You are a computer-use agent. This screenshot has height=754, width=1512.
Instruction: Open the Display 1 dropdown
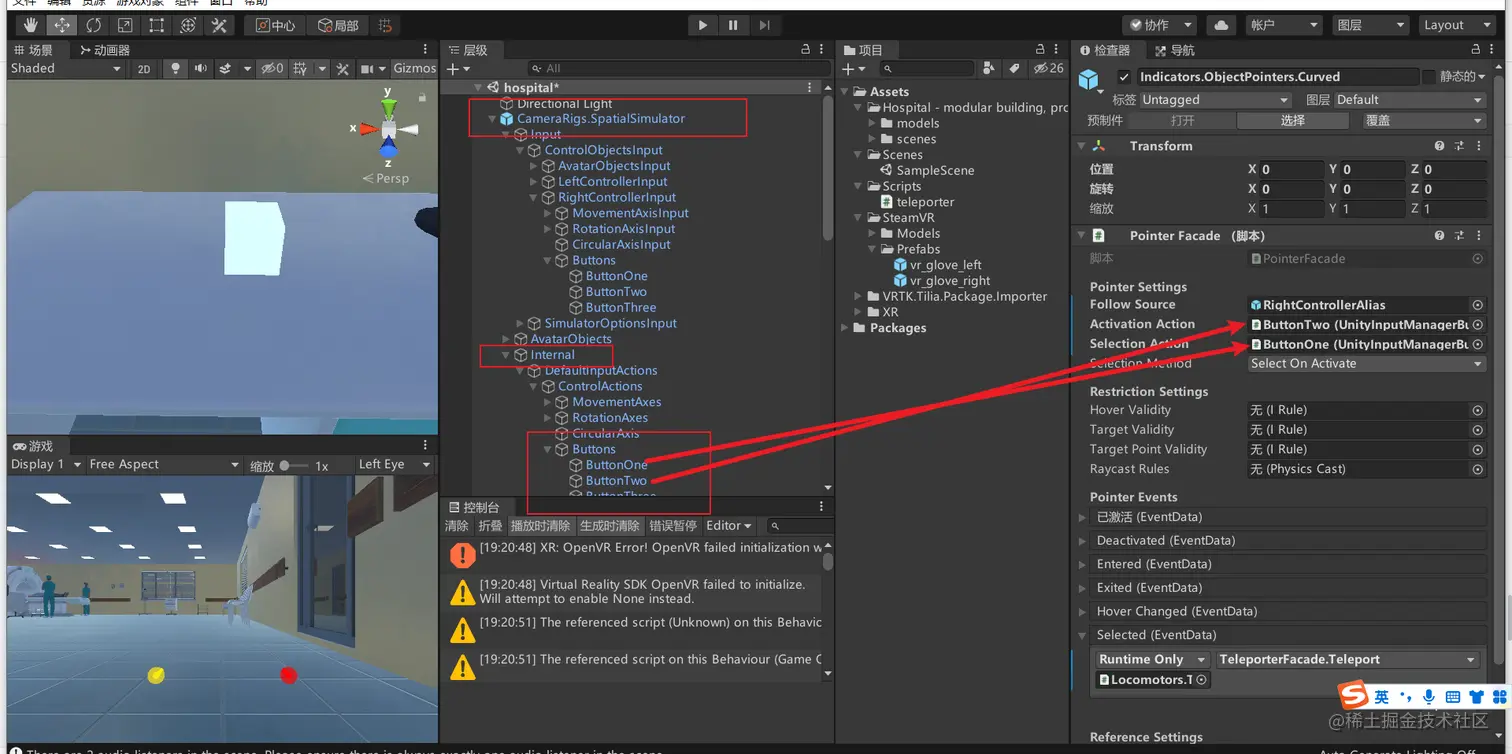tap(45, 465)
